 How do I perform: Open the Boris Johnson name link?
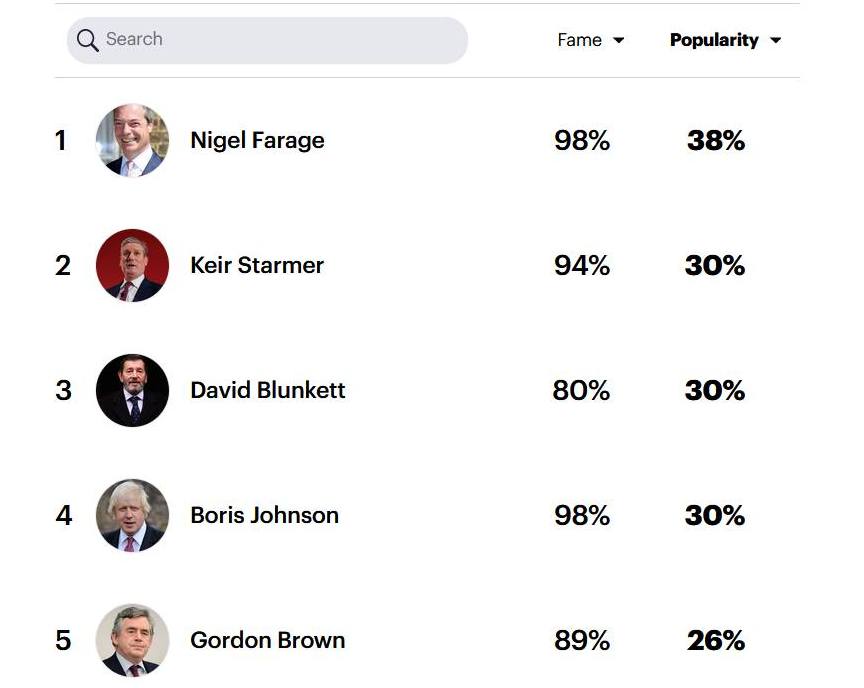point(264,515)
